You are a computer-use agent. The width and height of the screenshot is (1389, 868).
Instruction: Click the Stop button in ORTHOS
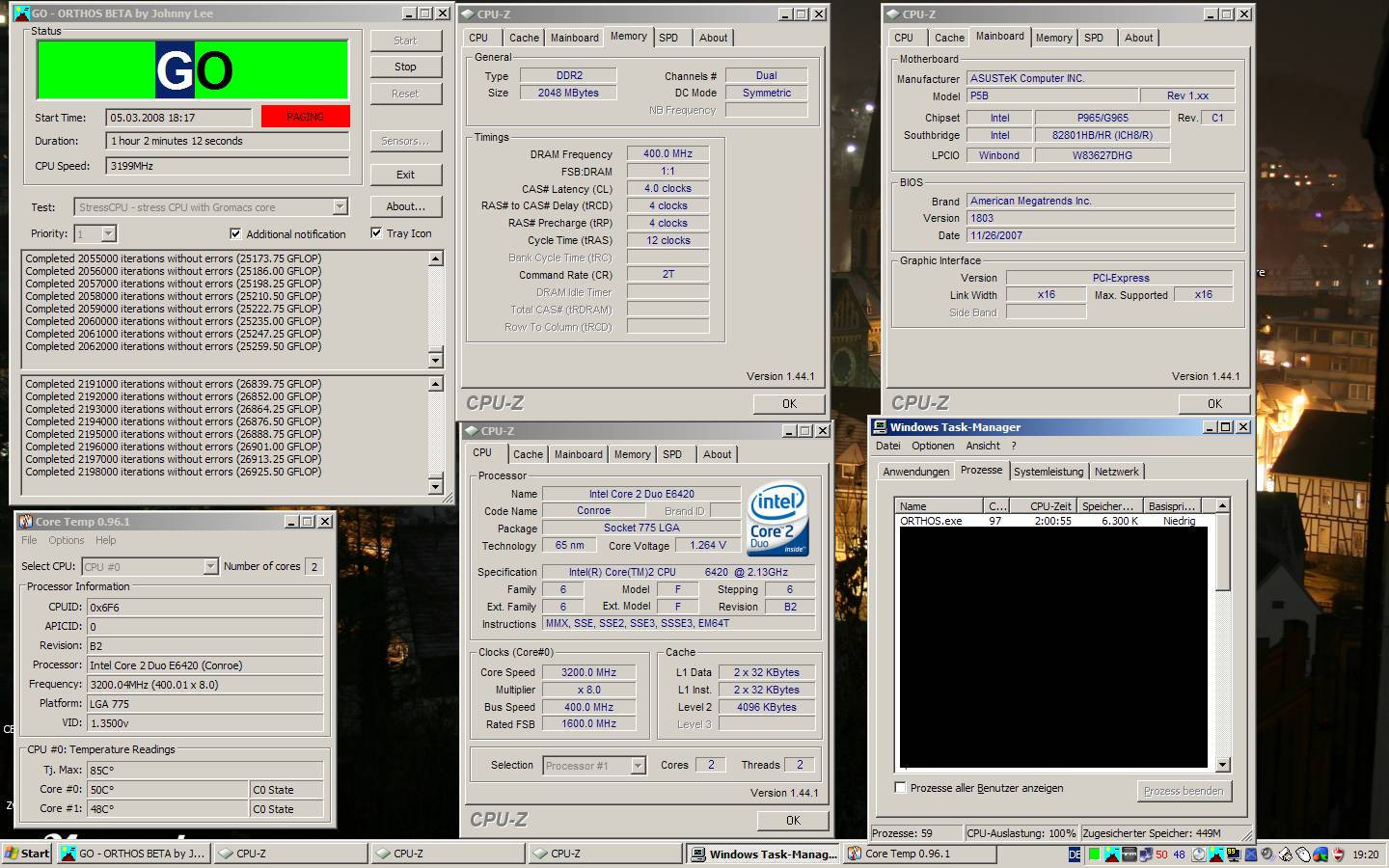pyautogui.click(x=405, y=67)
